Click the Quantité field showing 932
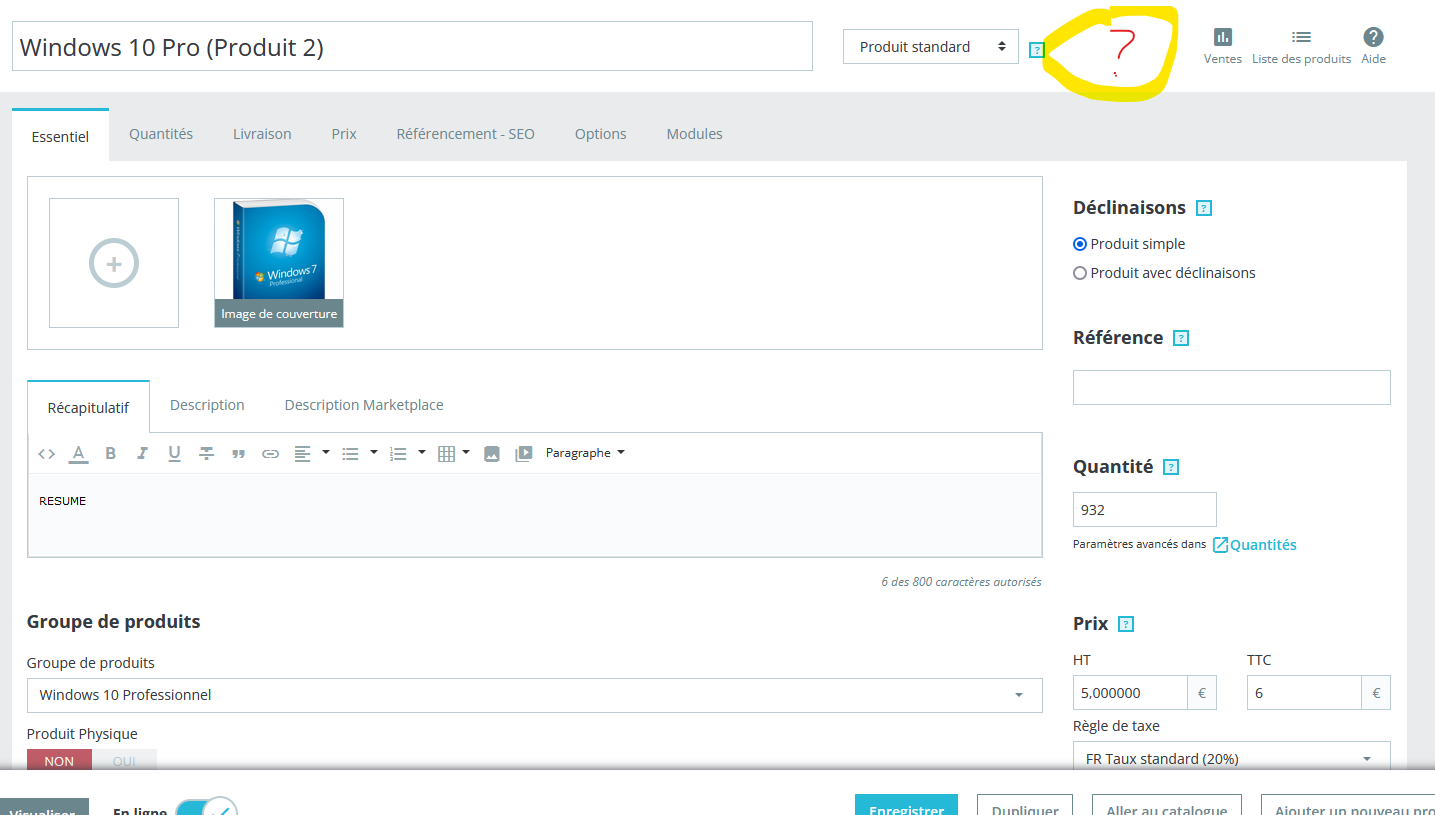Viewport: 1435px width, 815px height. (x=1145, y=510)
